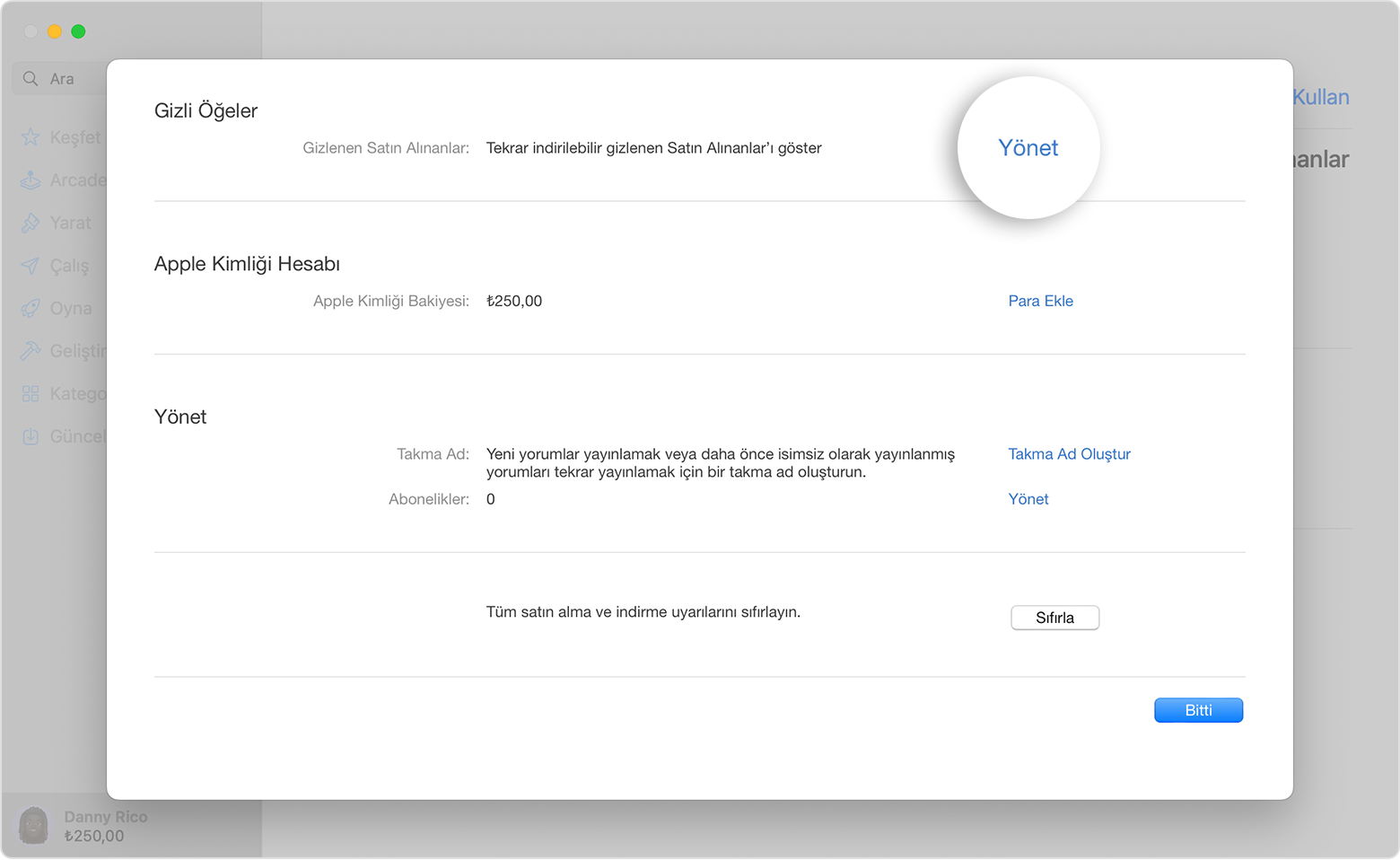Click the Kategoriler grid icon
1400x860 pixels.
pyautogui.click(x=31, y=393)
